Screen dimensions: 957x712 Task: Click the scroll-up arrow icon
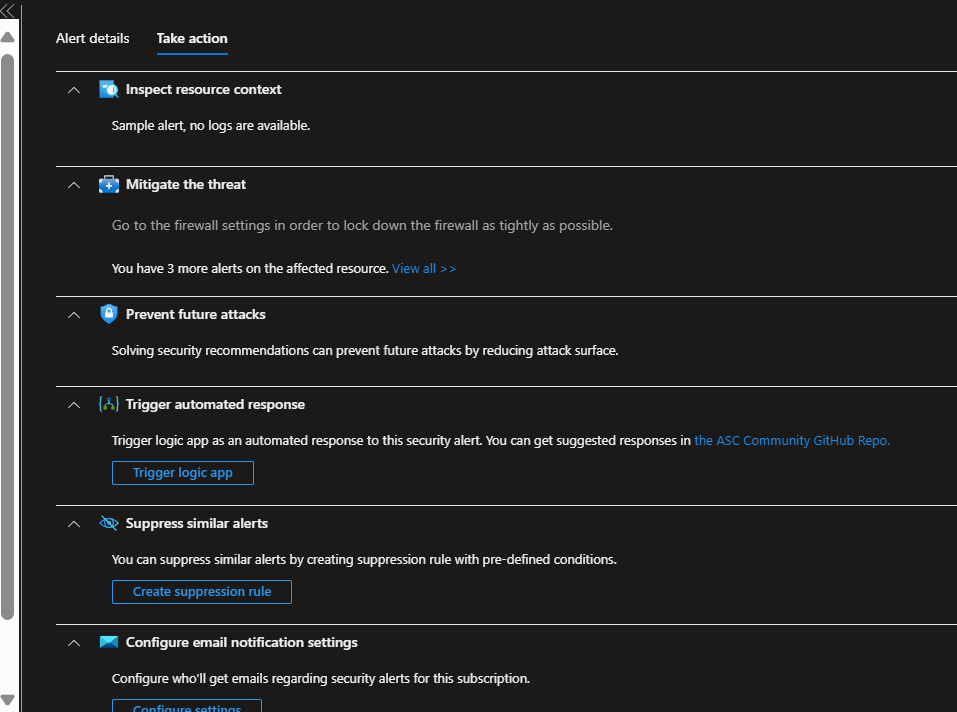[8, 36]
